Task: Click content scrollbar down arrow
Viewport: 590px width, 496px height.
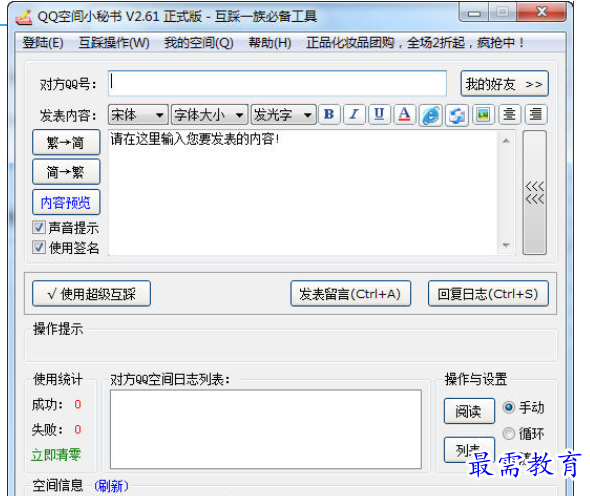Action: coord(506,245)
